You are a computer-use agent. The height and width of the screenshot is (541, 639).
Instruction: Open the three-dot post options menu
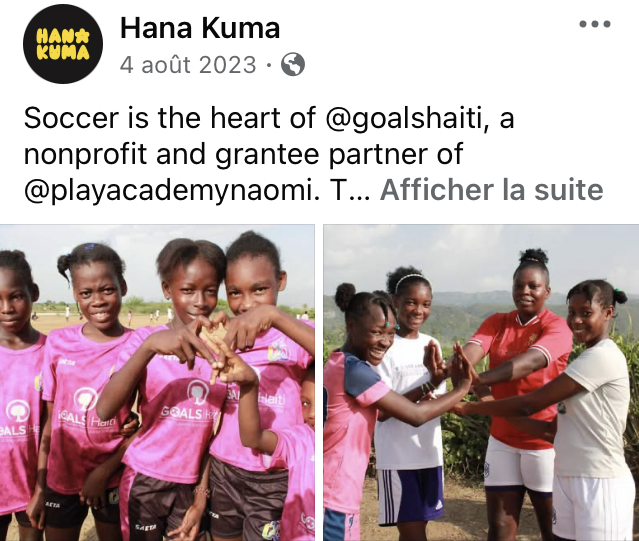point(595,24)
